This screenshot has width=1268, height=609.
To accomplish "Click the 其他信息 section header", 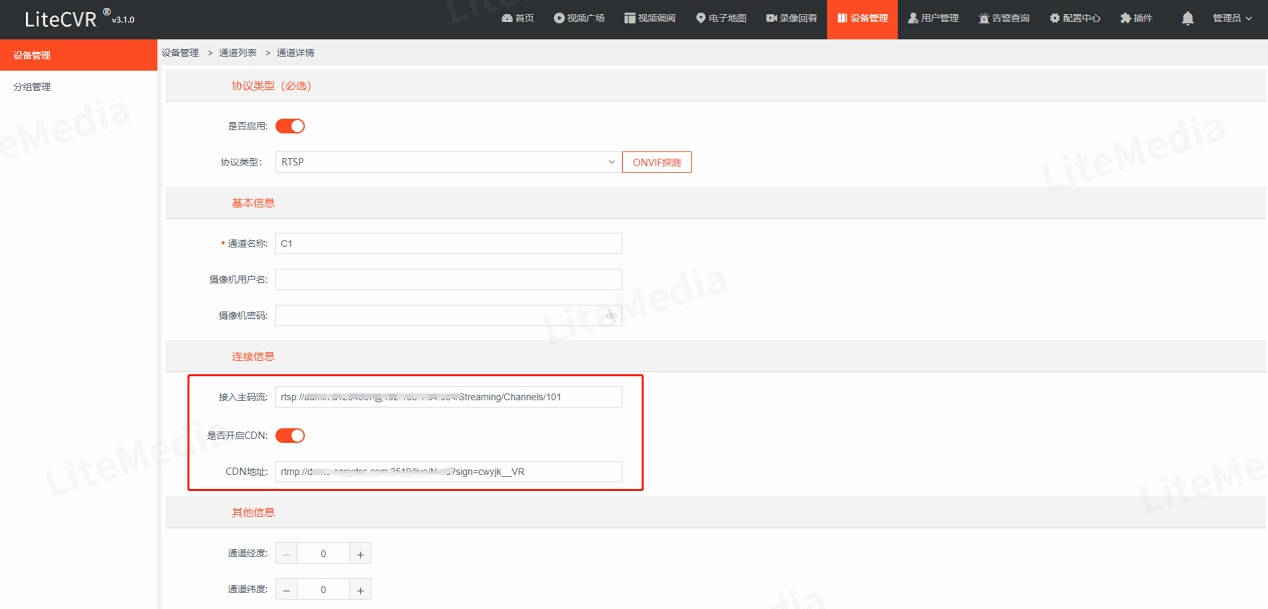I will (x=252, y=512).
